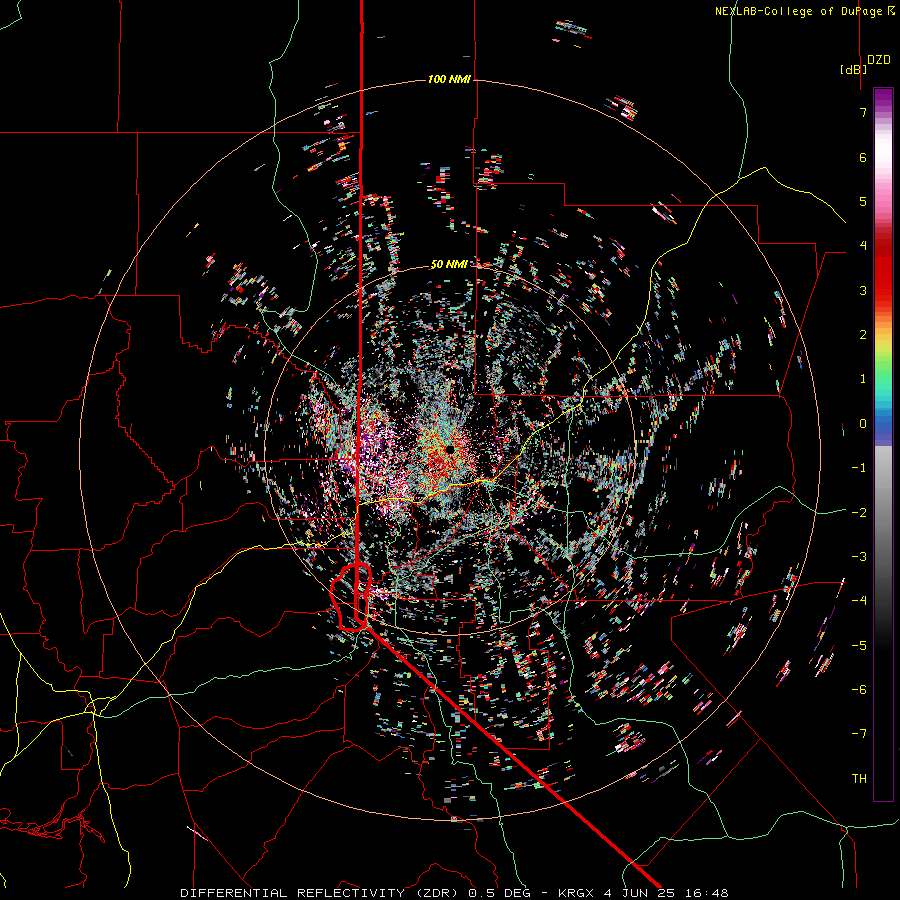Click the [dB] unit label
The width and height of the screenshot is (900, 900).
(x=854, y=69)
